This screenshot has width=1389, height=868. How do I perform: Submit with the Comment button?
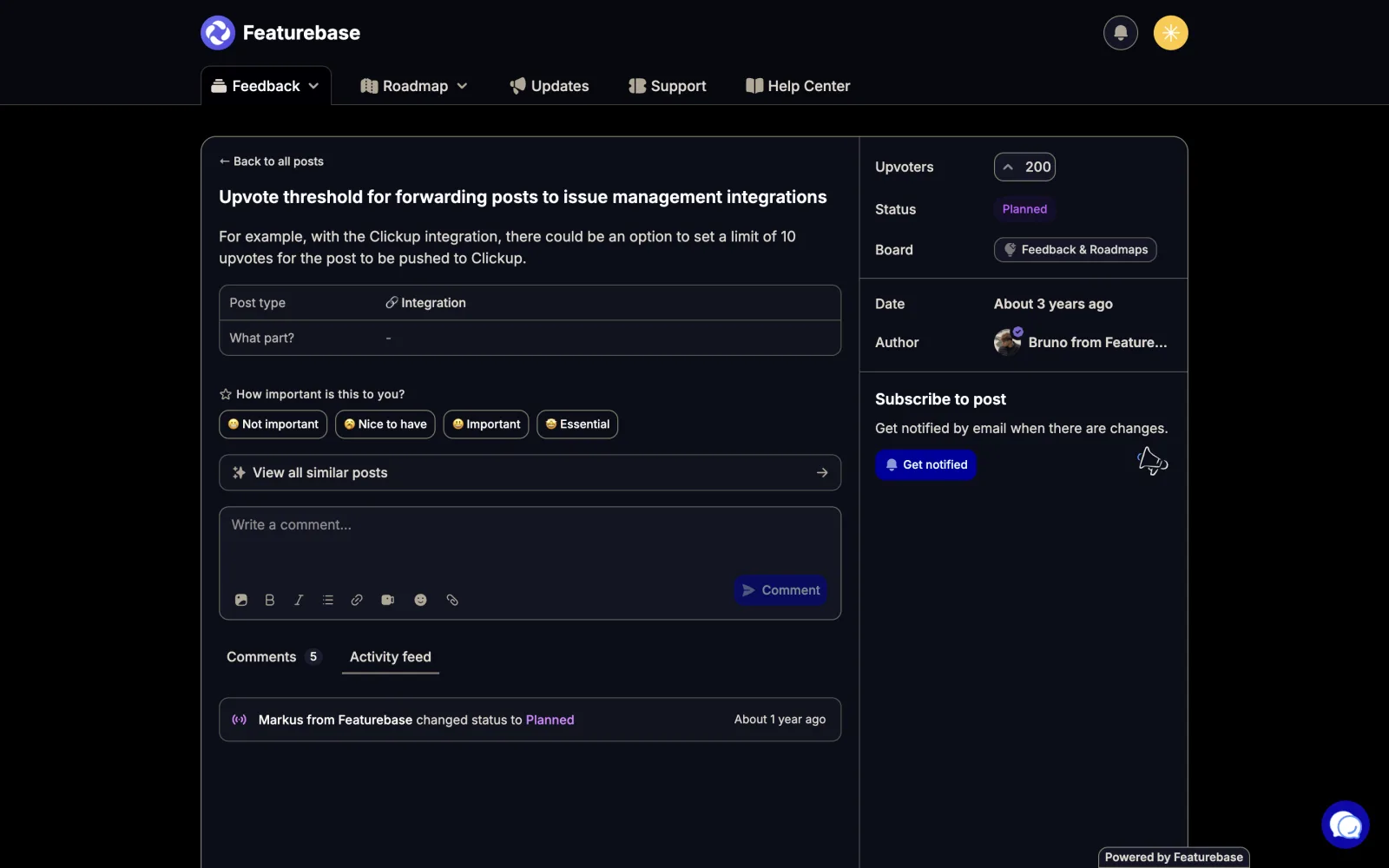pos(780,590)
